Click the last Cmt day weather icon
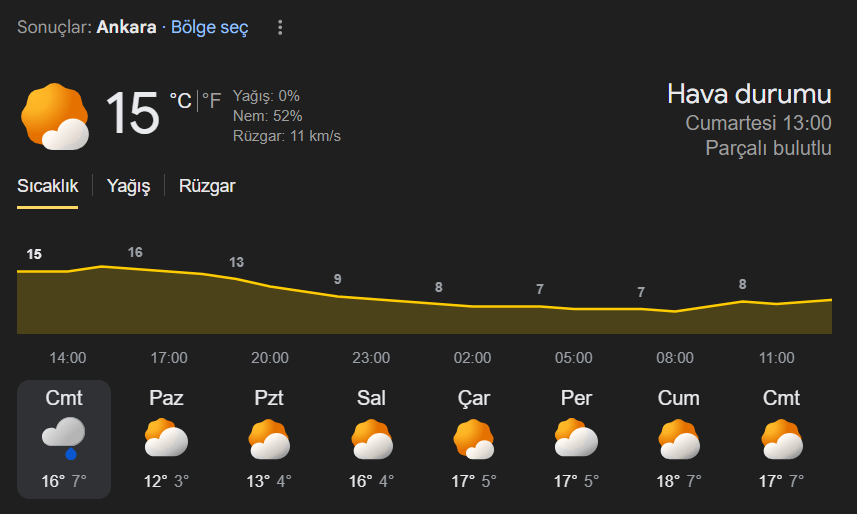The height and width of the screenshot is (514, 857). click(781, 438)
